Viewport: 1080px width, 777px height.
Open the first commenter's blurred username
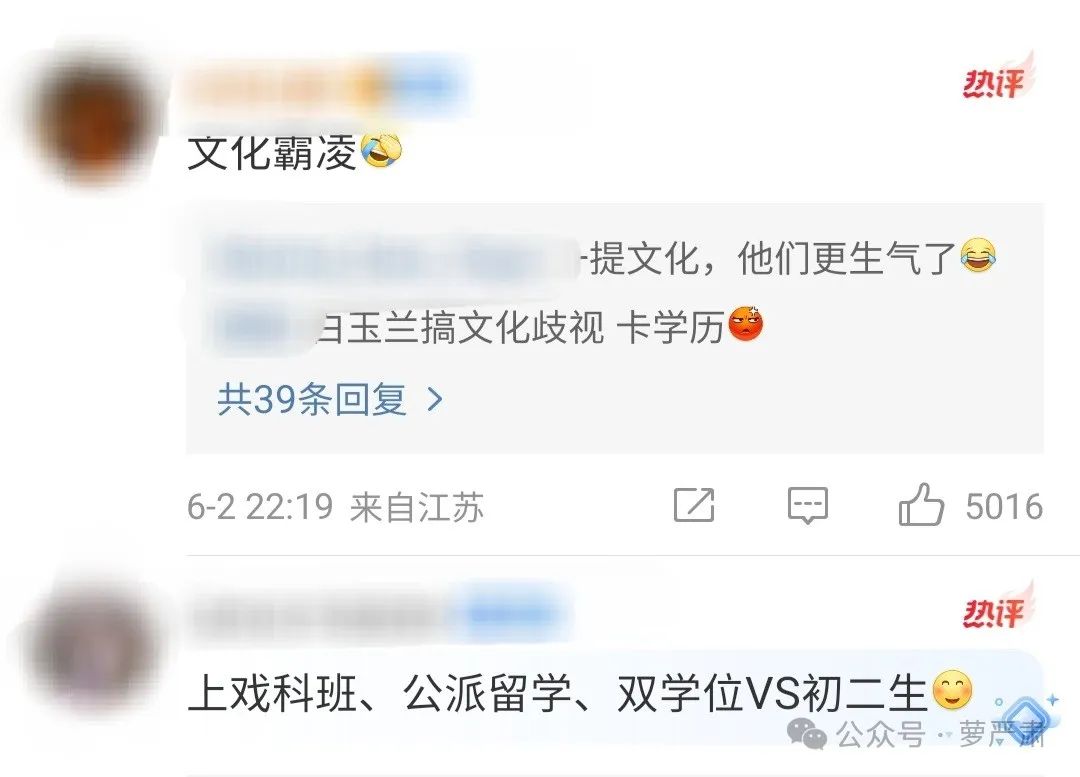point(321,89)
